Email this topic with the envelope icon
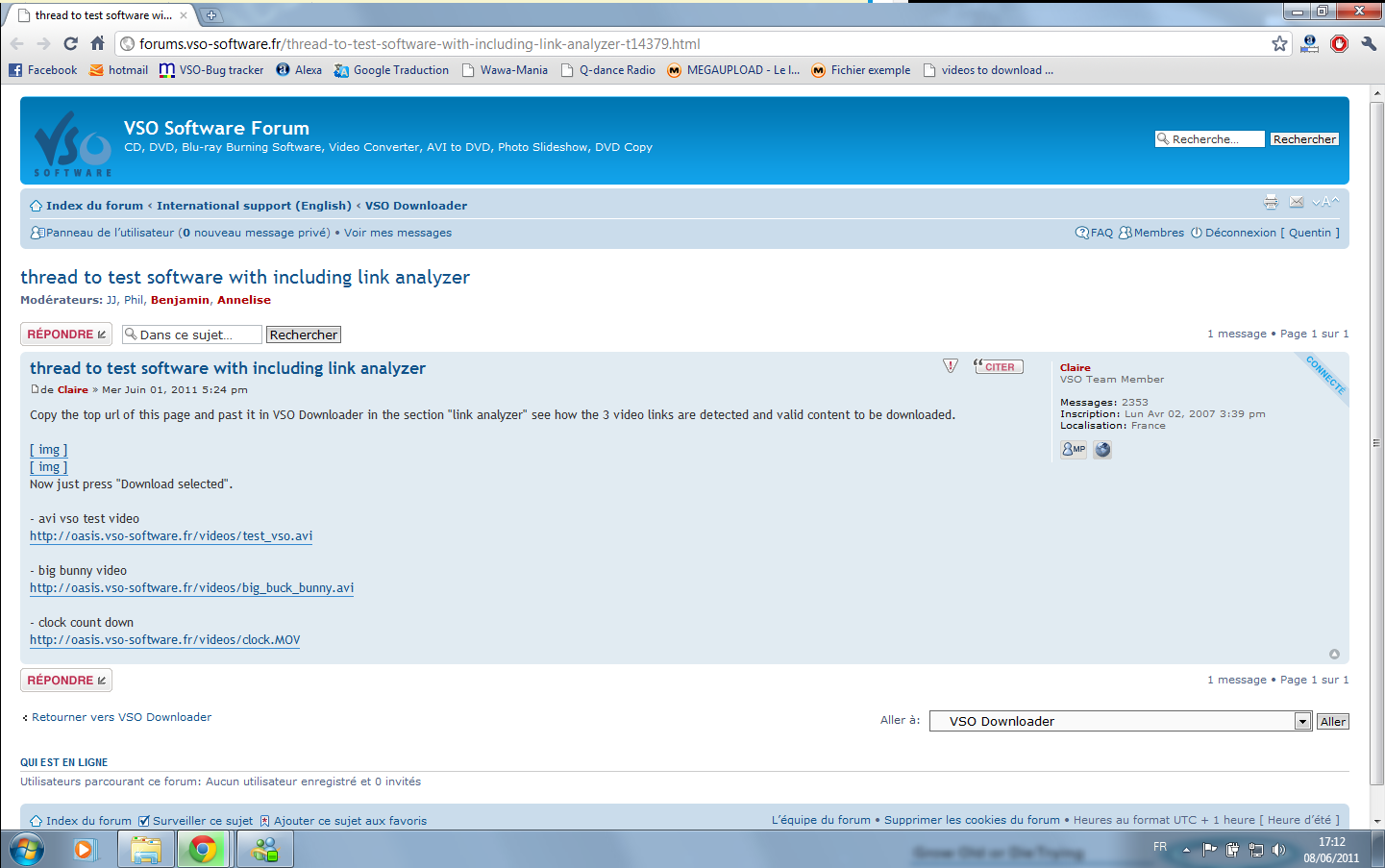 pyautogui.click(x=1297, y=202)
